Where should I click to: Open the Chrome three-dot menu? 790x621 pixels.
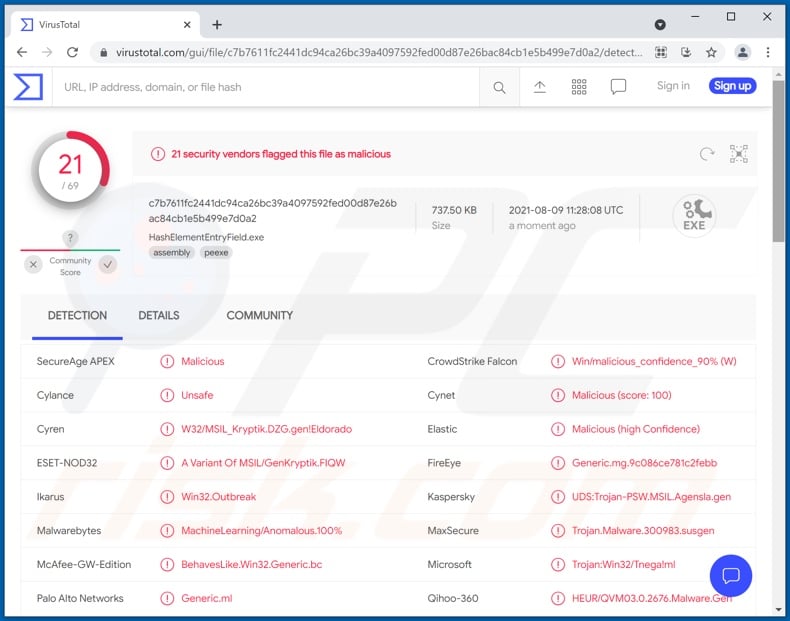coord(768,52)
